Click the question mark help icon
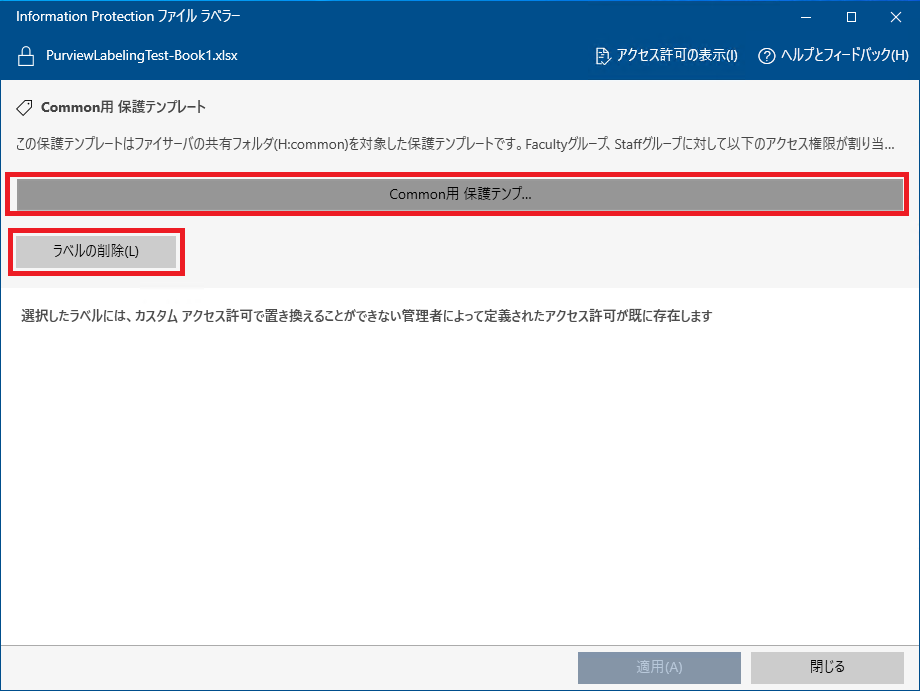Screen dimensions: 920x691 (x=767, y=56)
